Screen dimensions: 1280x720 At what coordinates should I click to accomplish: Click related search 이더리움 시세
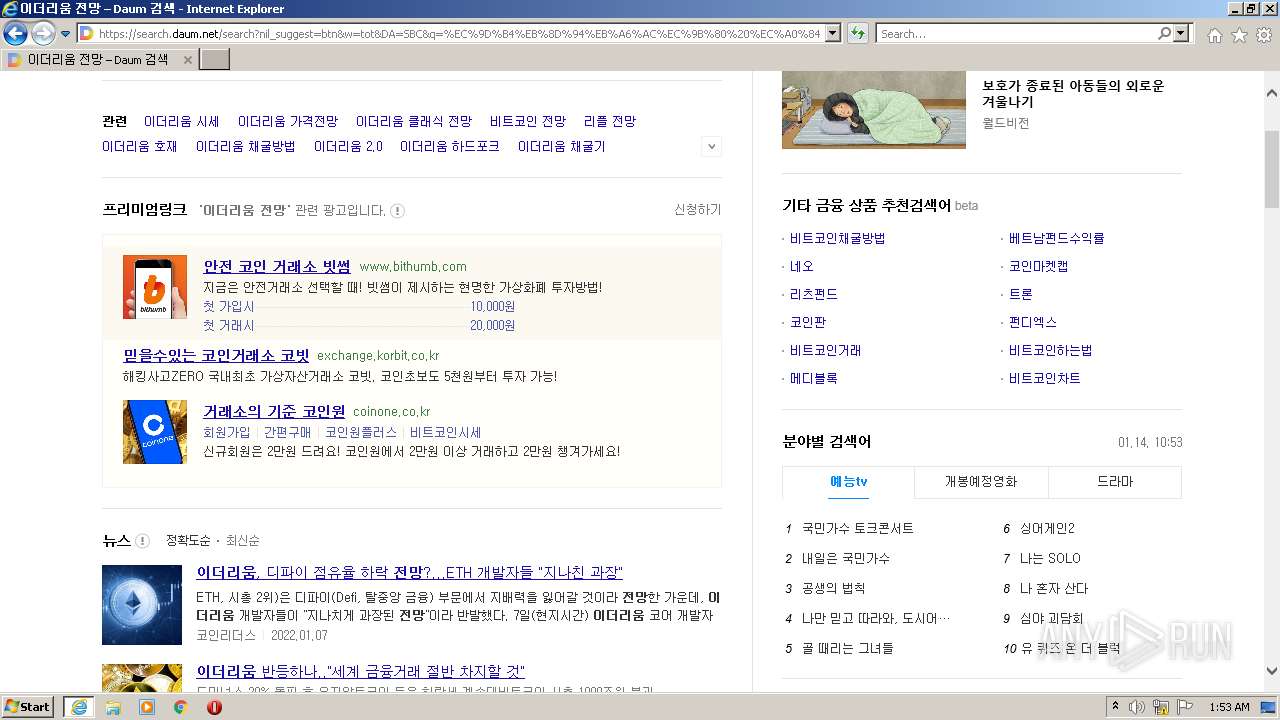click(181, 122)
